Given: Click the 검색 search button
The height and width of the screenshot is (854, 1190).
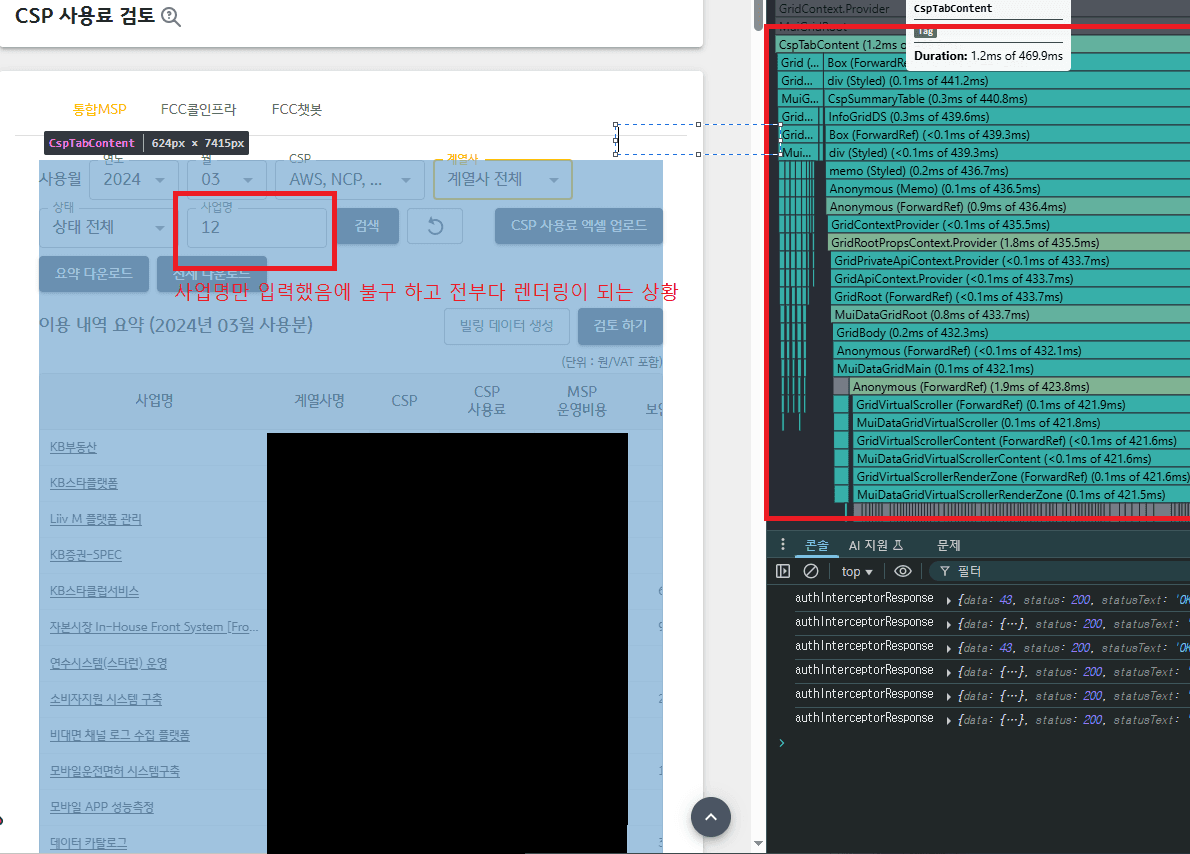Looking at the screenshot, I should [367, 226].
